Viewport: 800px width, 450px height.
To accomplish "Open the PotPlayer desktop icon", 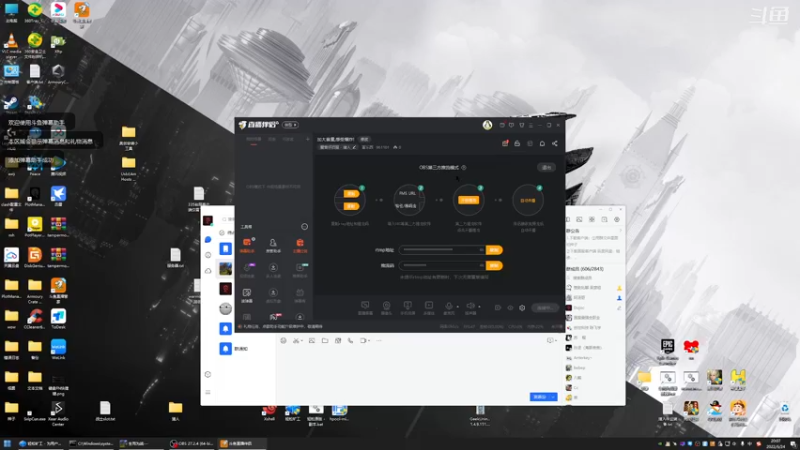I will [35, 227].
